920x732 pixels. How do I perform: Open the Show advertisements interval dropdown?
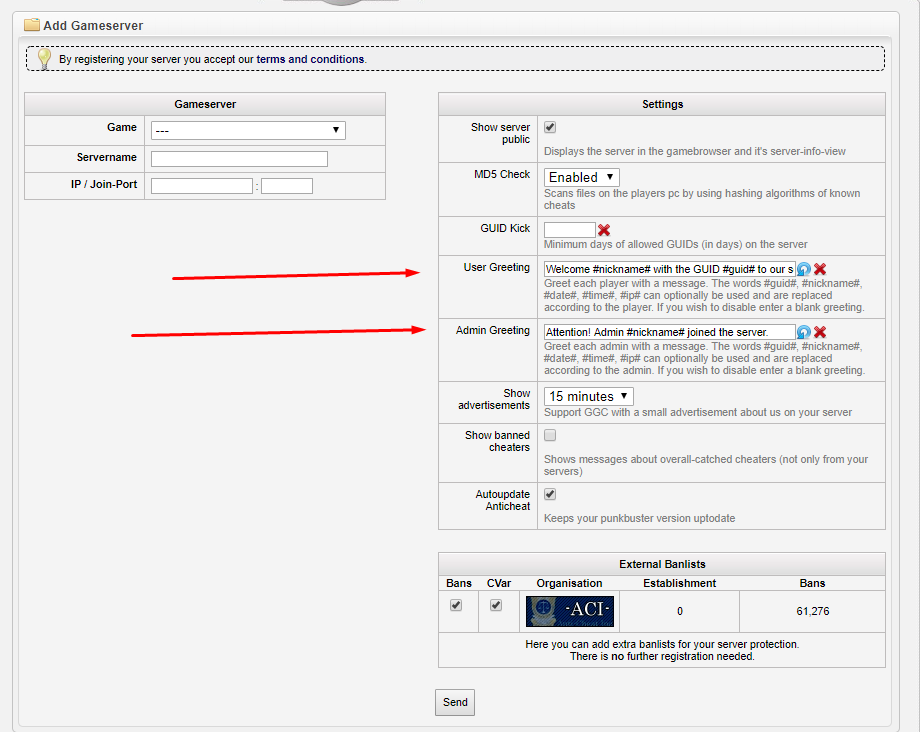click(x=589, y=396)
